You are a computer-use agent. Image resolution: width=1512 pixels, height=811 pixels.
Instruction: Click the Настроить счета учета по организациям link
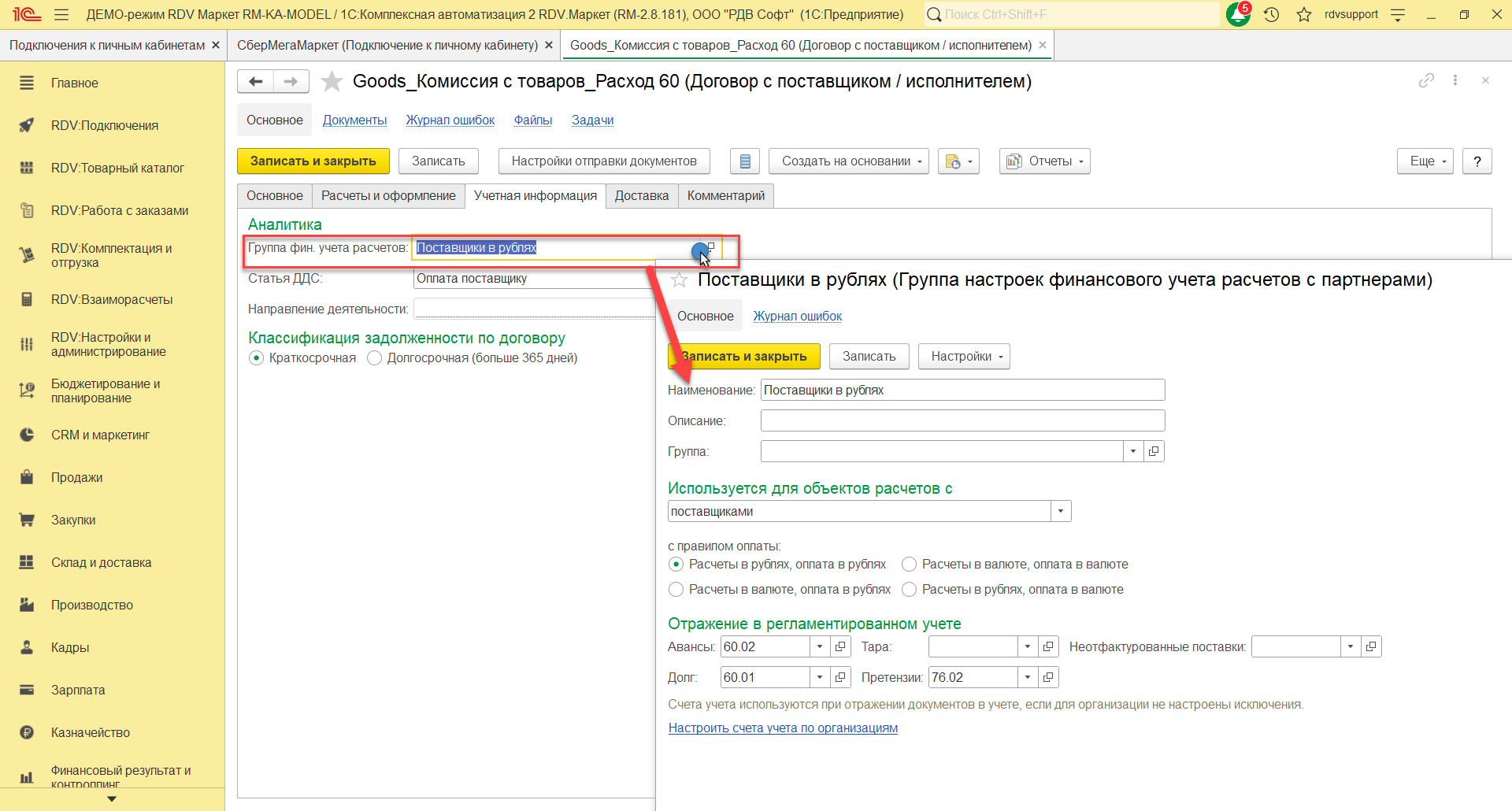[783, 728]
